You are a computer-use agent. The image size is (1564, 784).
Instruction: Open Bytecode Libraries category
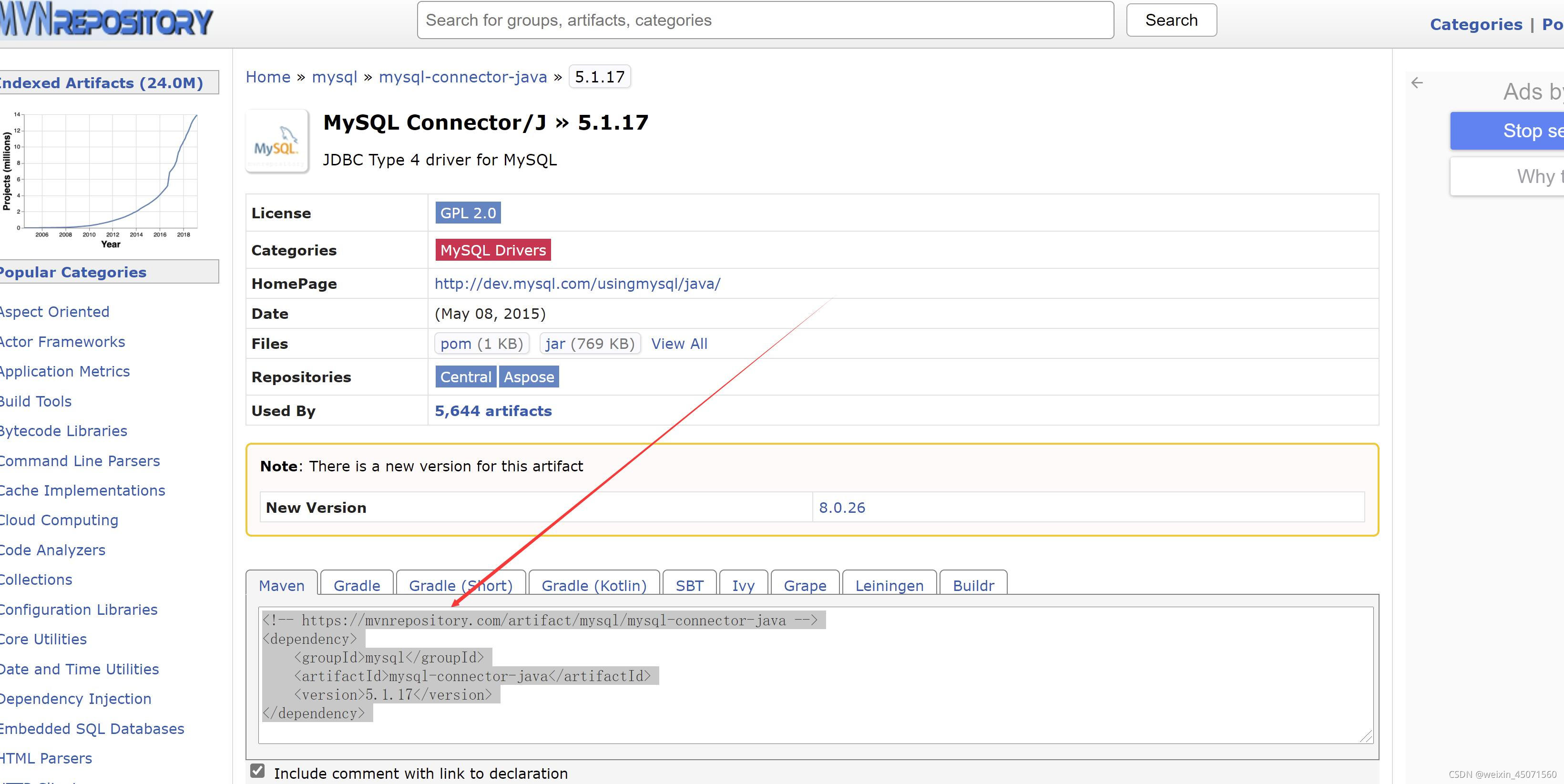tap(63, 431)
